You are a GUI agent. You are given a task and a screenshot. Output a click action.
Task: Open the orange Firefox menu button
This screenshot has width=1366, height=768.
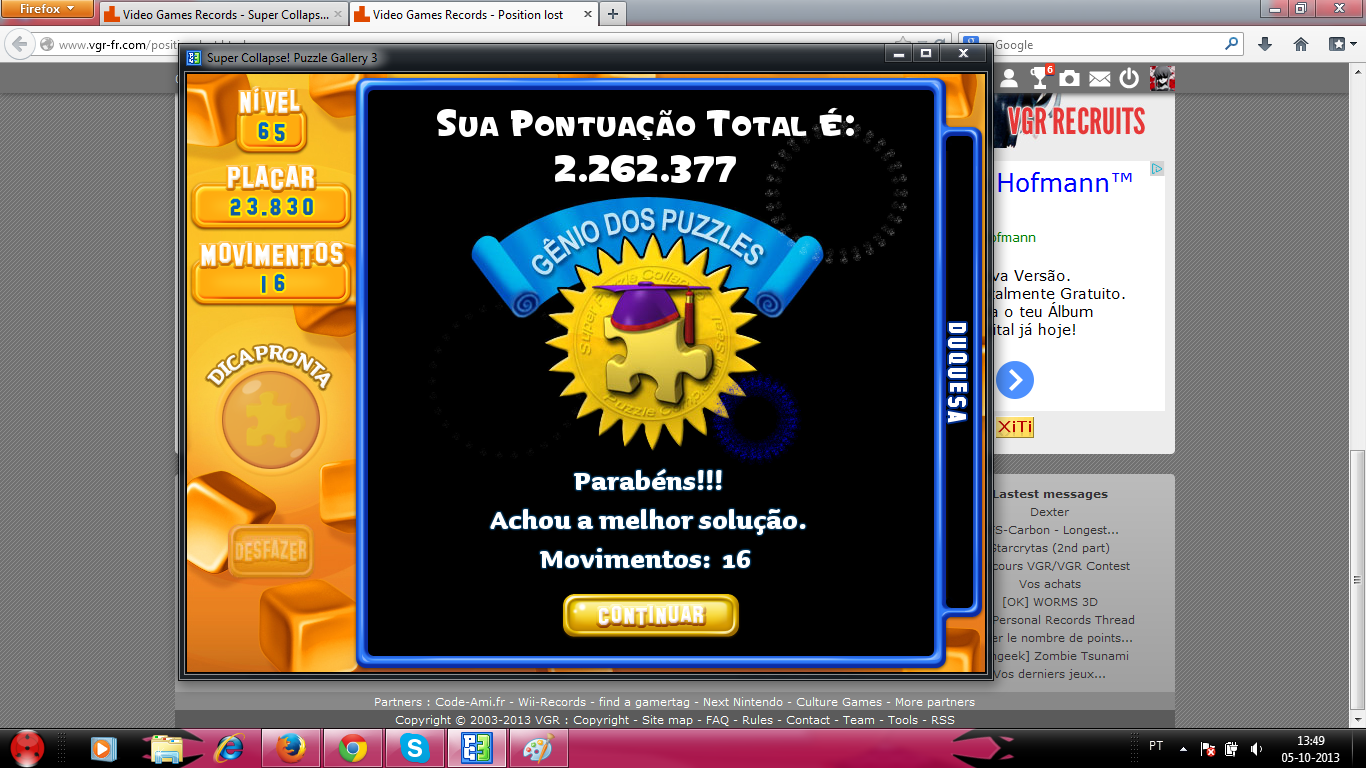[47, 9]
